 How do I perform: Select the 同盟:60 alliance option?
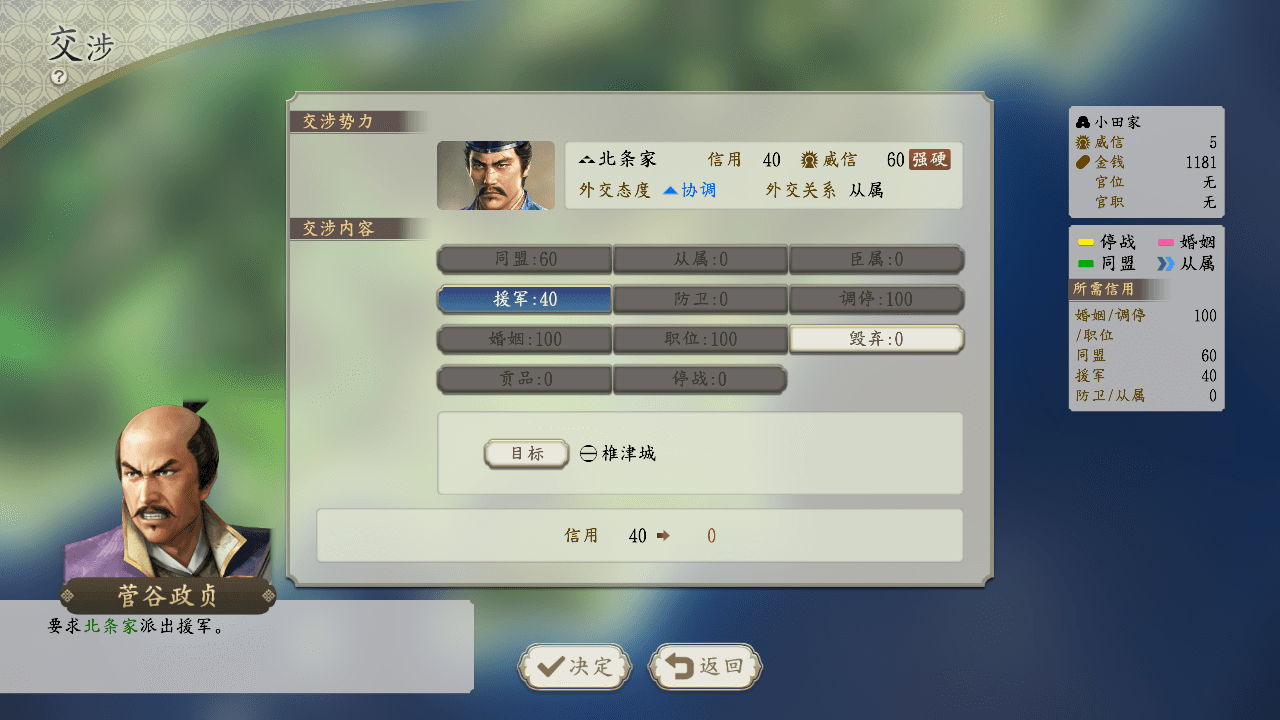525,259
